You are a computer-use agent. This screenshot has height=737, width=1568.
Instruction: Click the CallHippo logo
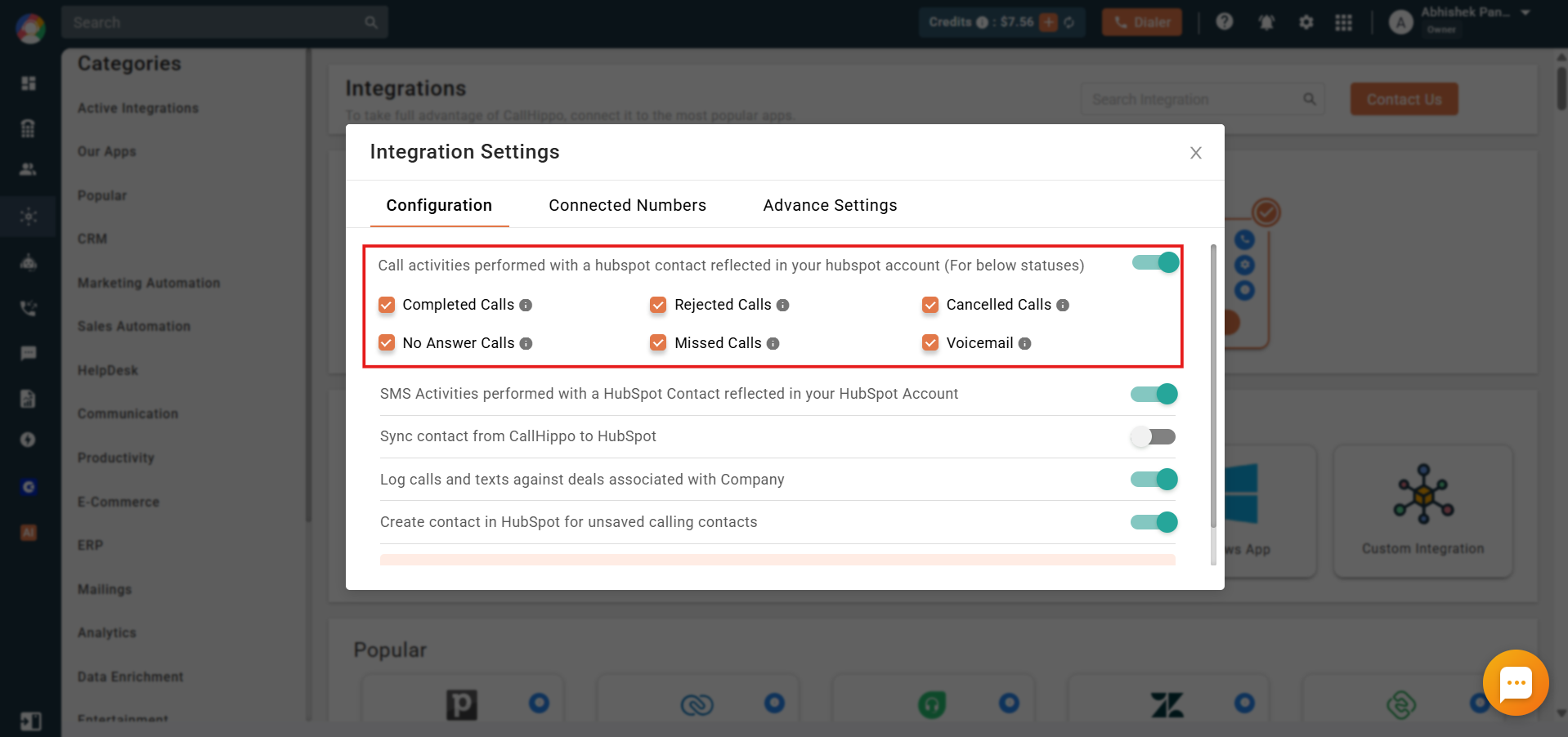coord(30,29)
